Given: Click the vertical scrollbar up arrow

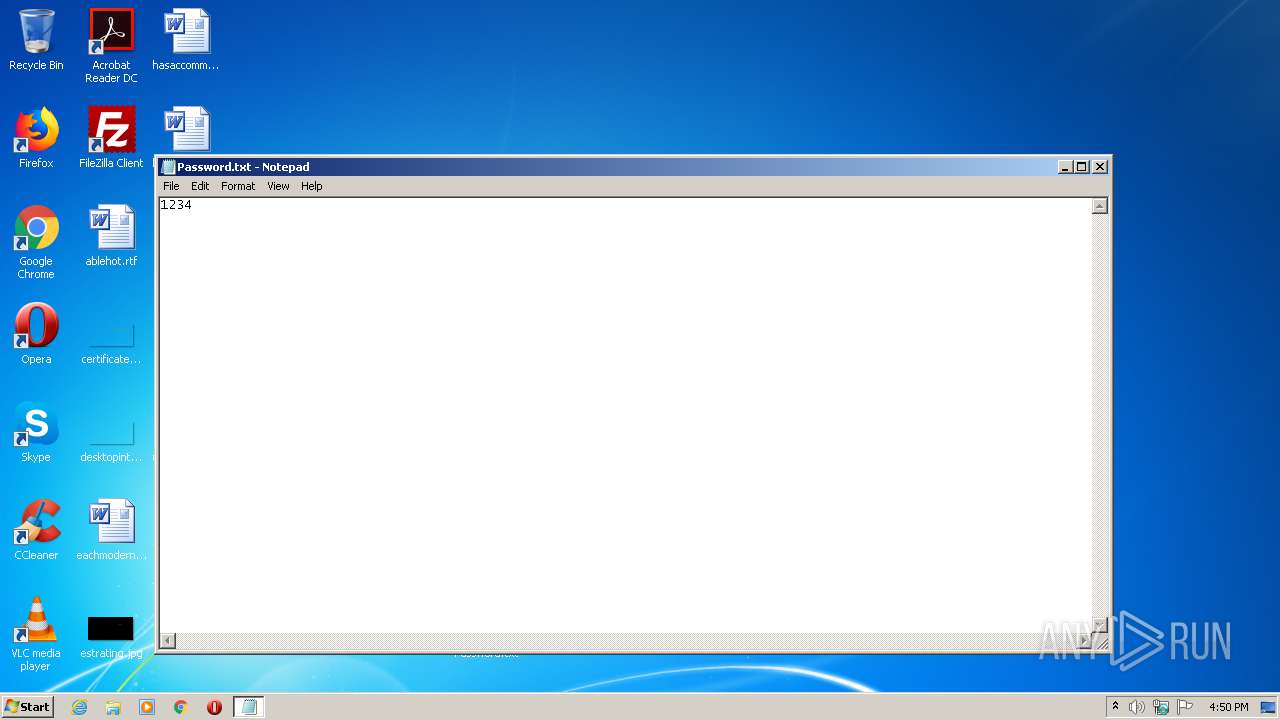Looking at the screenshot, I should point(1100,206).
